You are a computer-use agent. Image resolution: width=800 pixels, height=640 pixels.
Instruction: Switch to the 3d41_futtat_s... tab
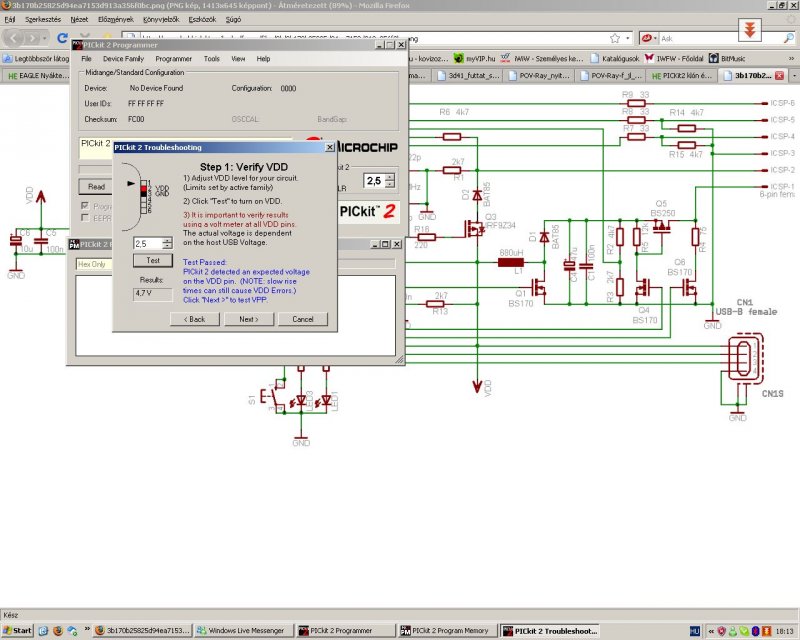tap(469, 76)
